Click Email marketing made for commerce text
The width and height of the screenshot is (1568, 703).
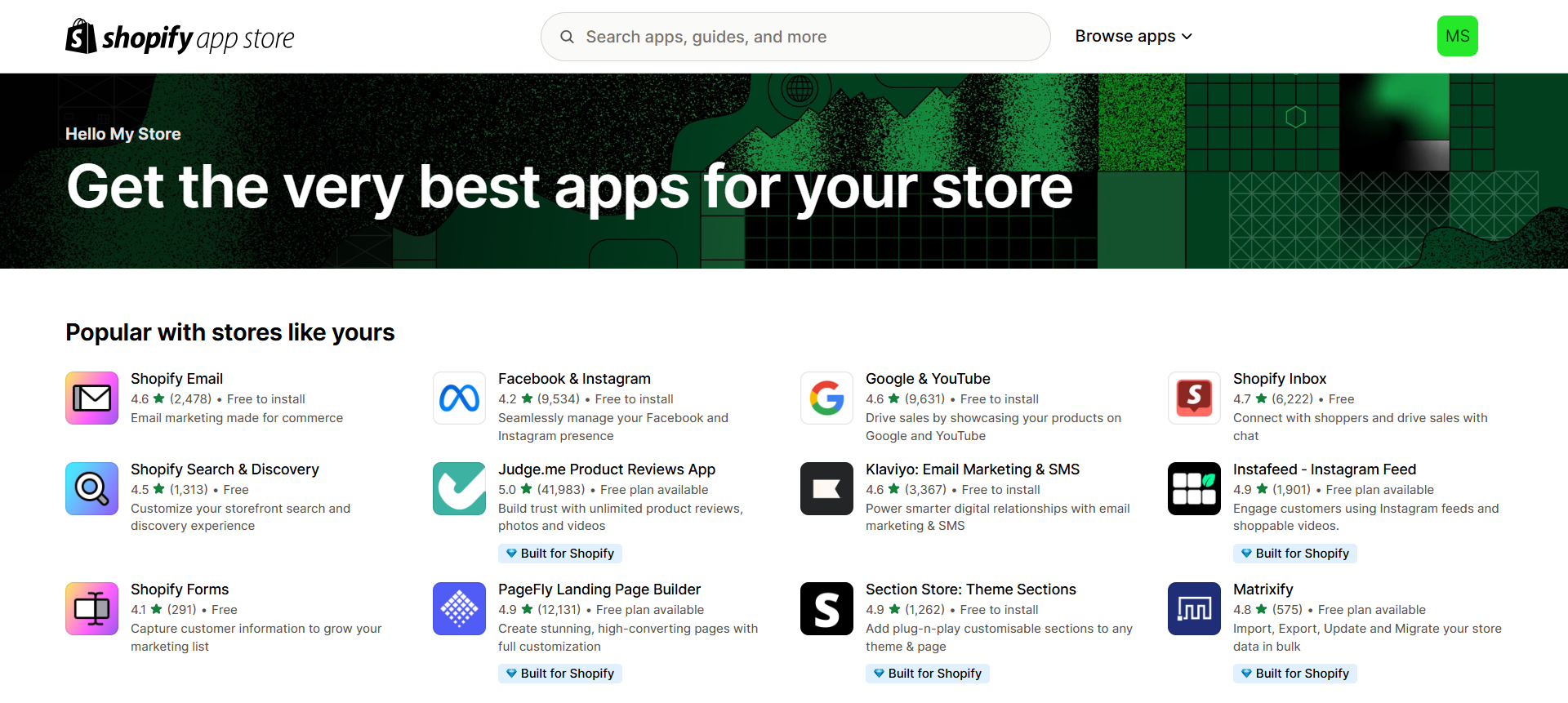pyautogui.click(x=237, y=418)
